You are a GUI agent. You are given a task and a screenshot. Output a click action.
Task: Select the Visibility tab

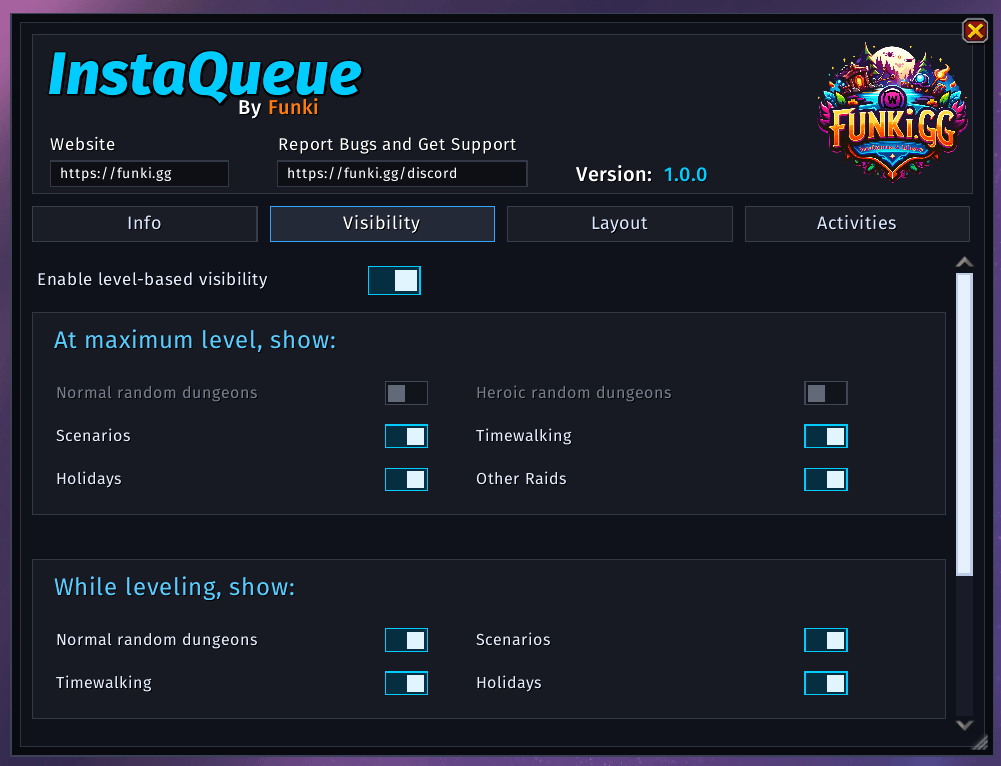382,223
